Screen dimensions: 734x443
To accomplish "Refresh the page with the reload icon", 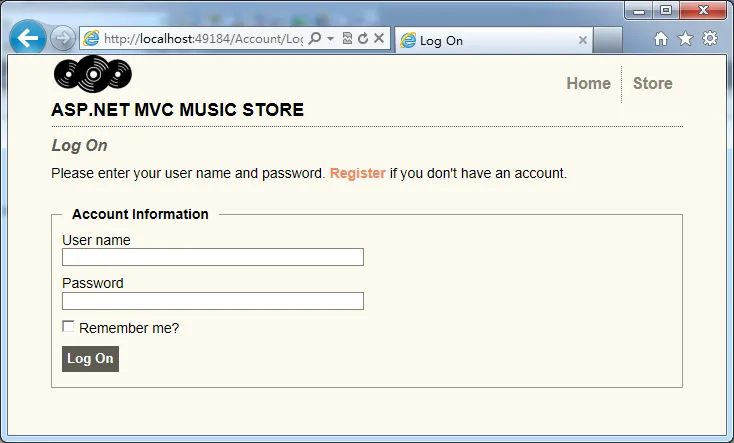I will [362, 39].
